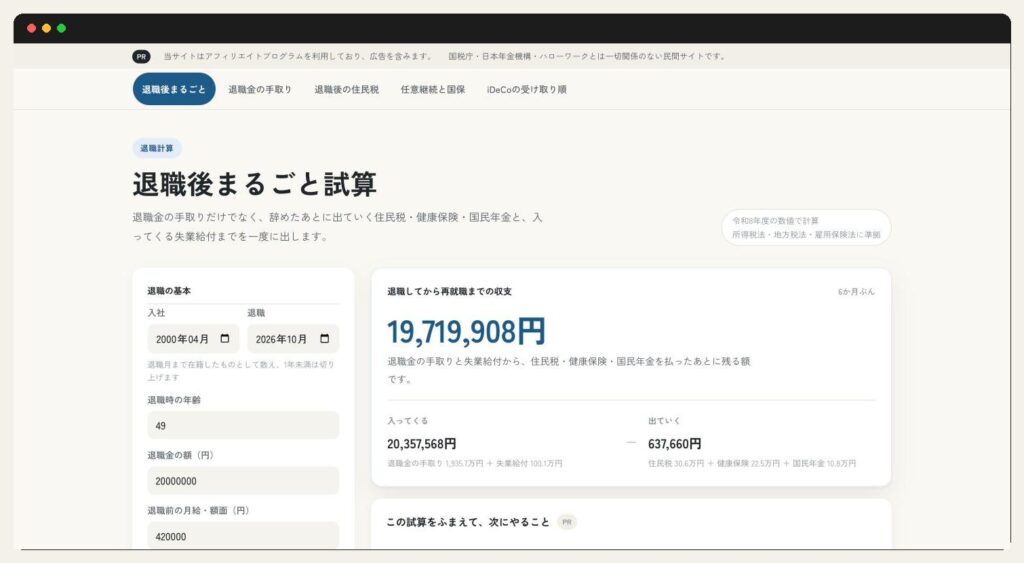Click the main result 19,719,908円

coord(466,332)
